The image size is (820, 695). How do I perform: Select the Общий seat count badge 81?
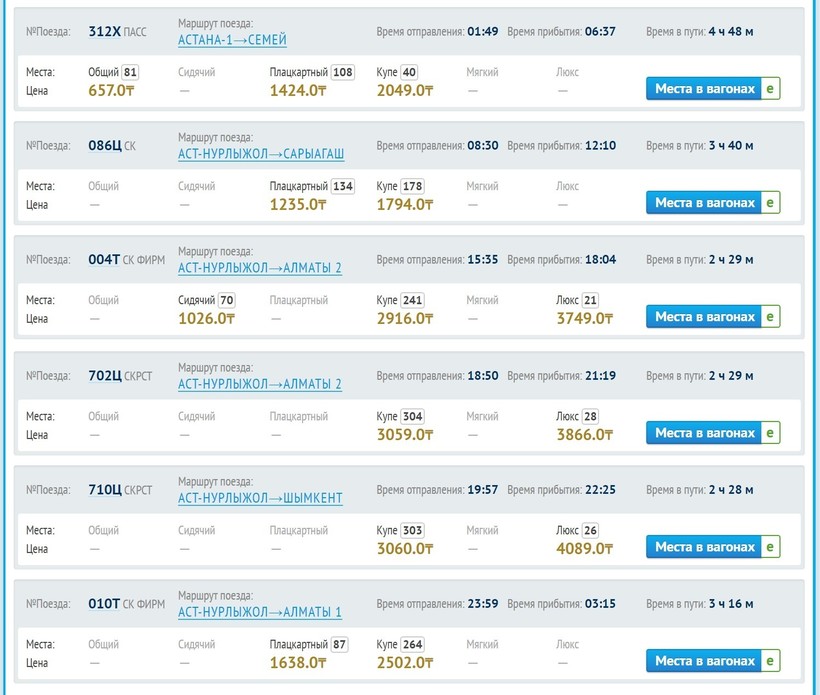click(x=131, y=72)
